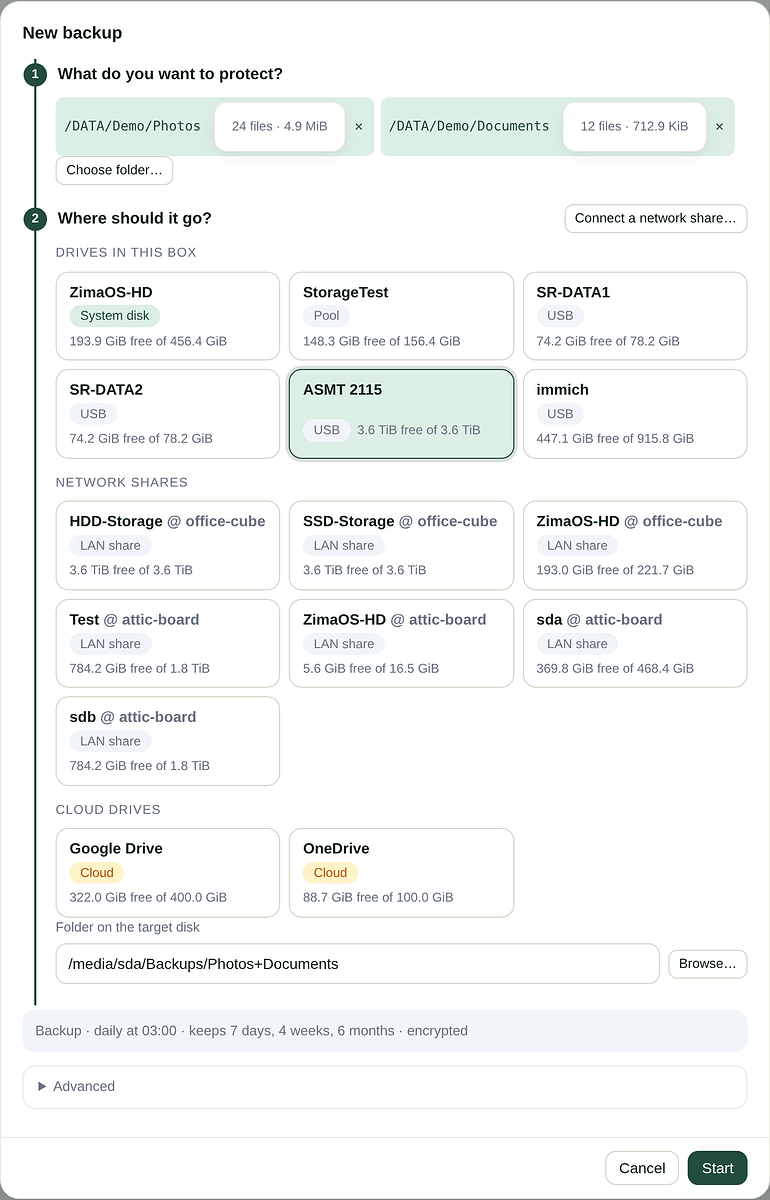Viewport: 770px width, 1200px height.
Task: Select SSD-Storage @ office-cube share
Action: coord(401,545)
